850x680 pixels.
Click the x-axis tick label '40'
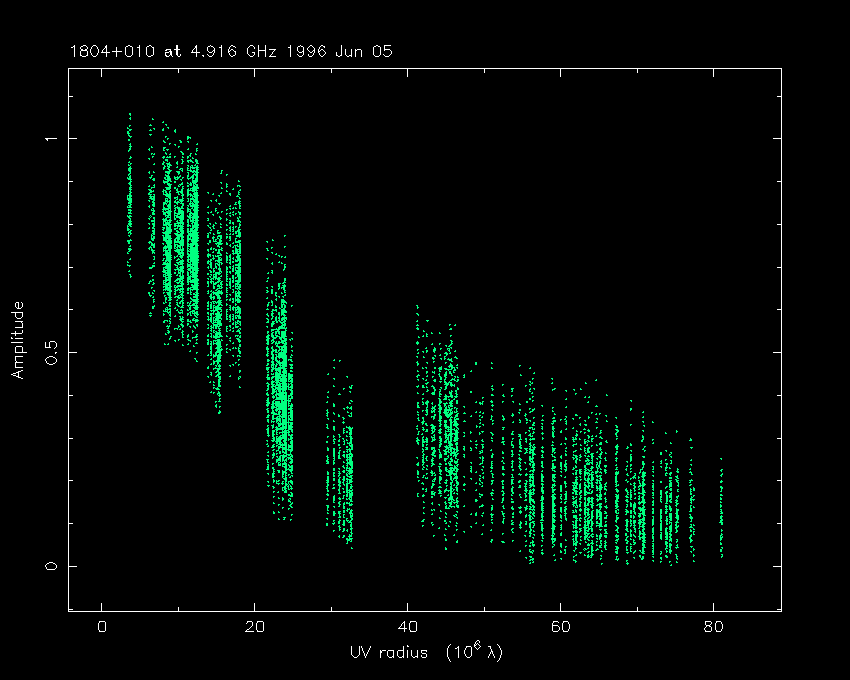407,628
